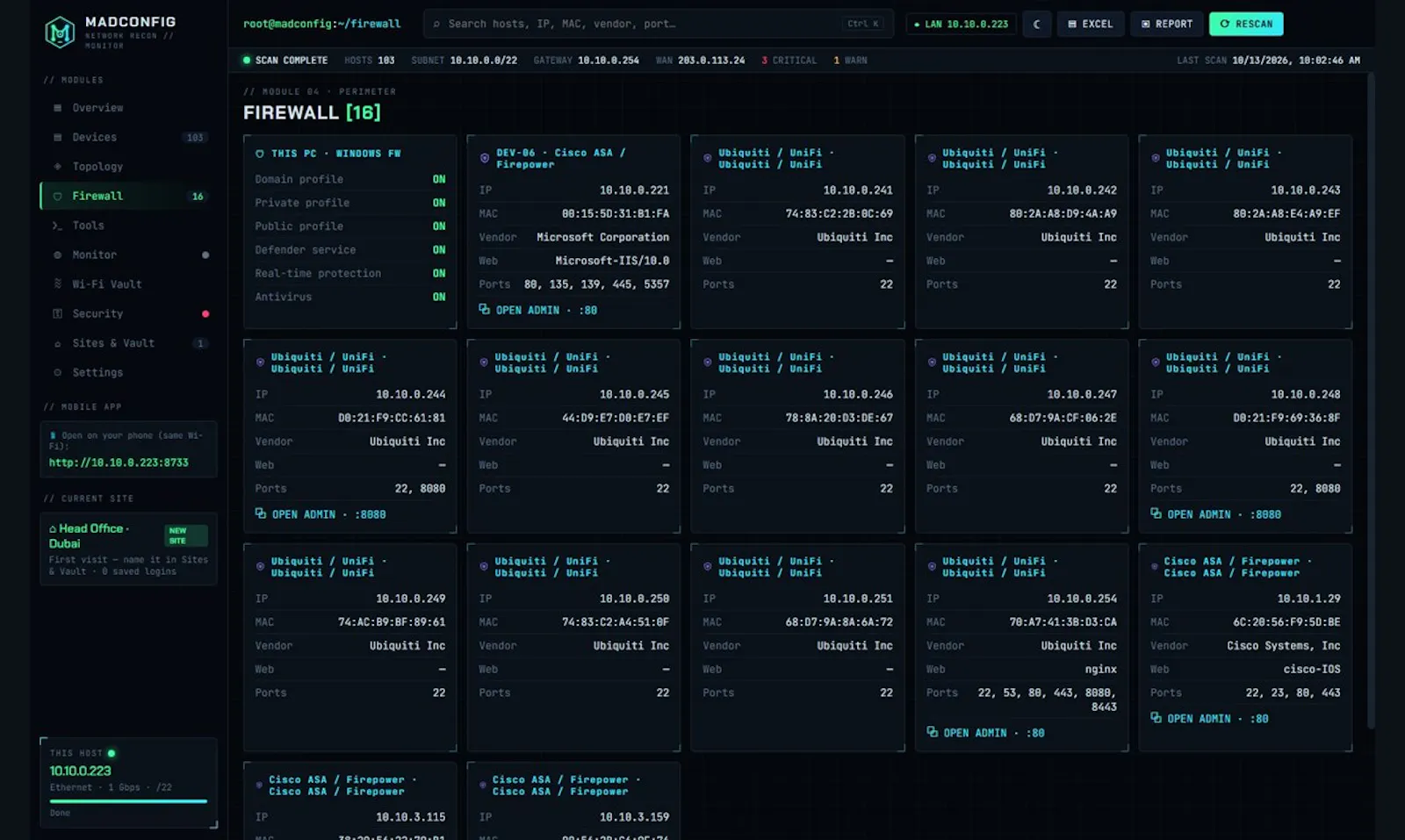This screenshot has width=1405, height=840.
Task: Click the MadConfig logo icon
Action: click(60, 32)
